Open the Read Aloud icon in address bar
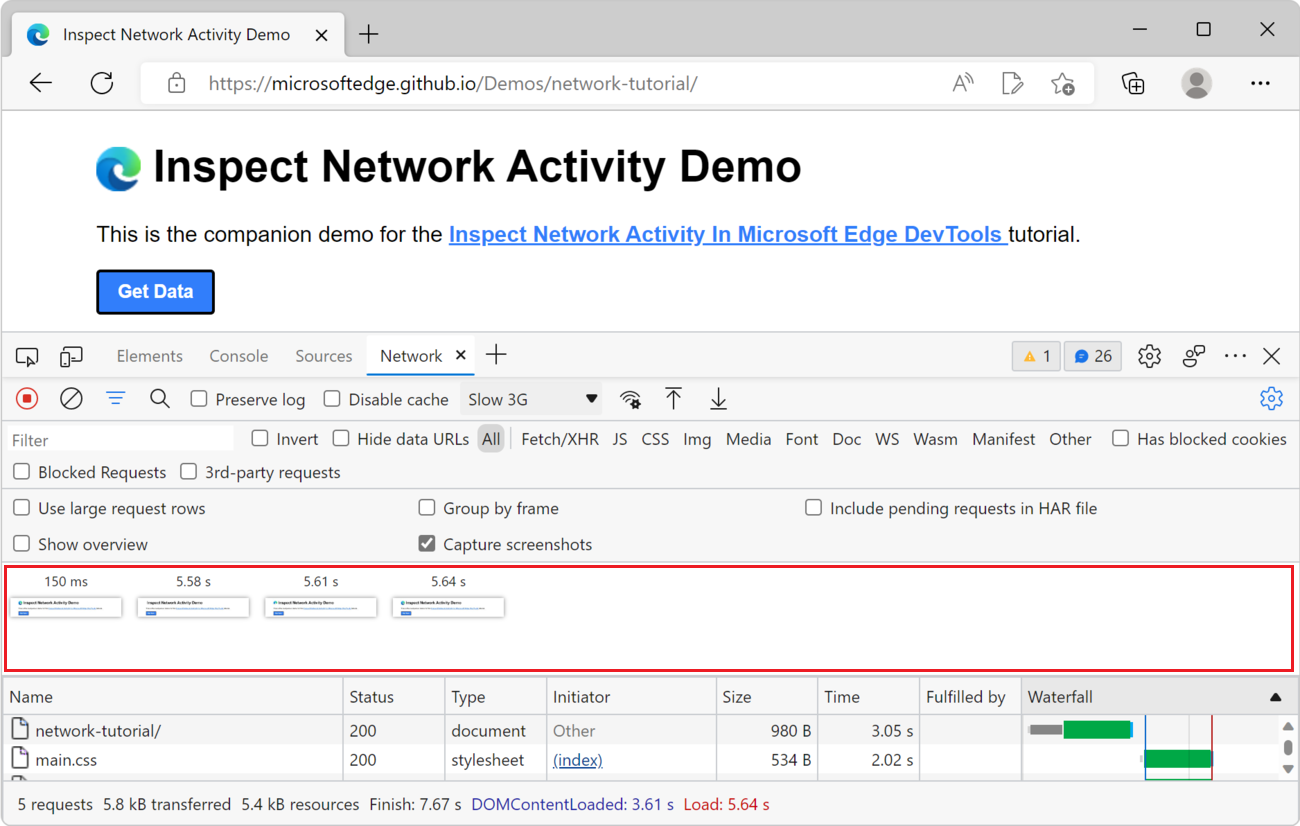The width and height of the screenshot is (1300, 826). tap(963, 84)
